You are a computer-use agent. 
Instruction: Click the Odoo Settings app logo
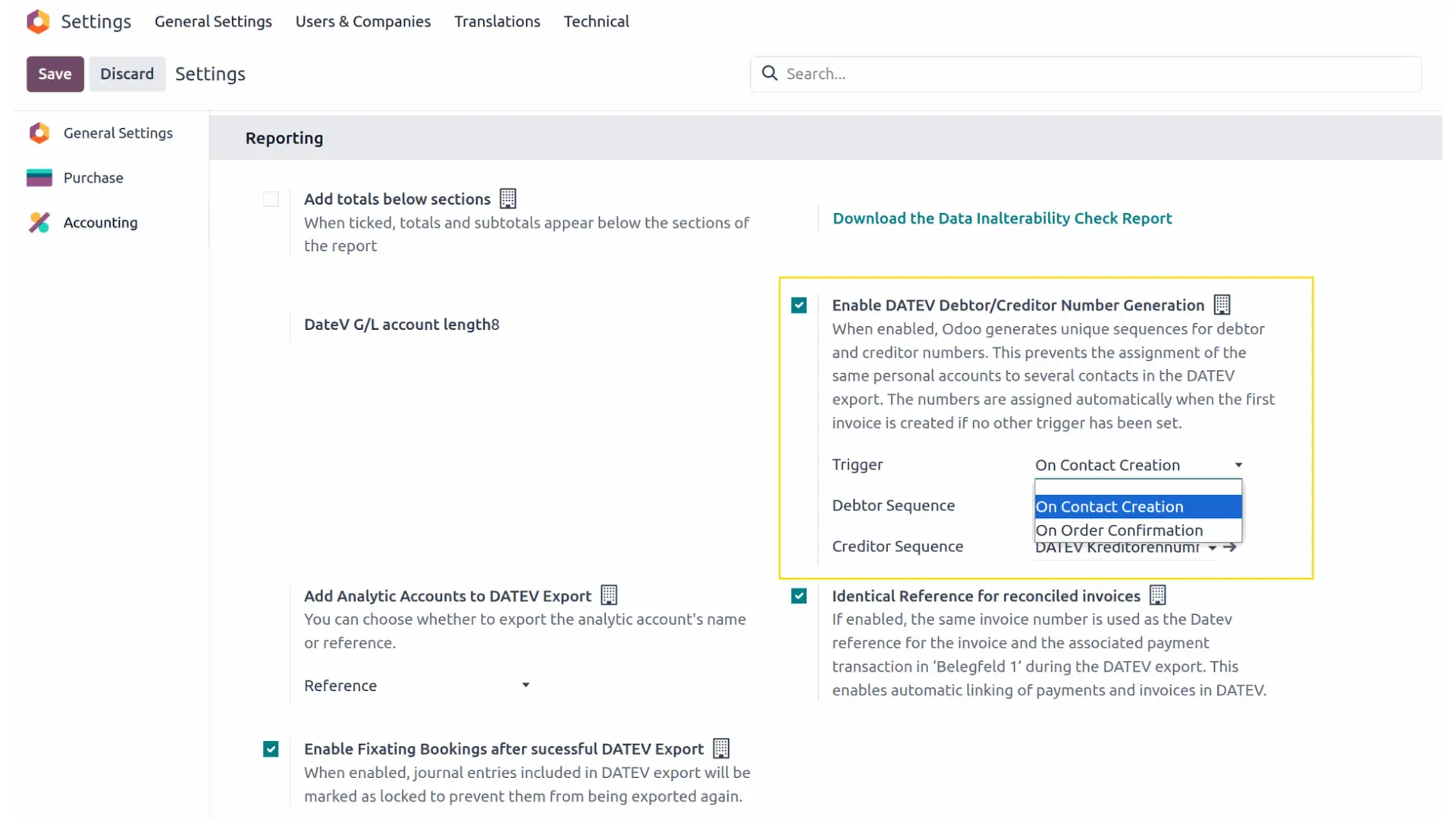pyautogui.click(x=38, y=21)
